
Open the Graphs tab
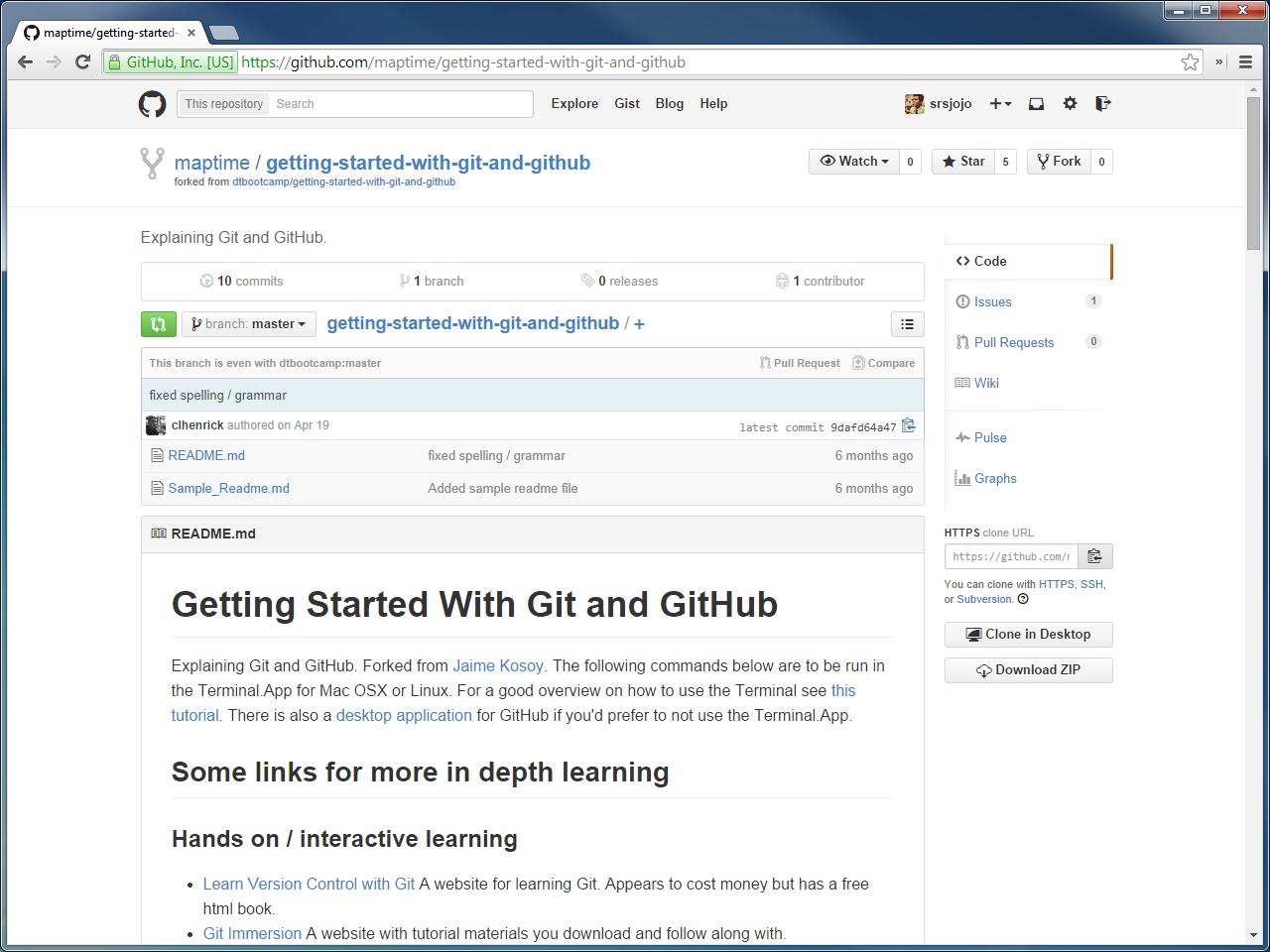click(x=1028, y=478)
